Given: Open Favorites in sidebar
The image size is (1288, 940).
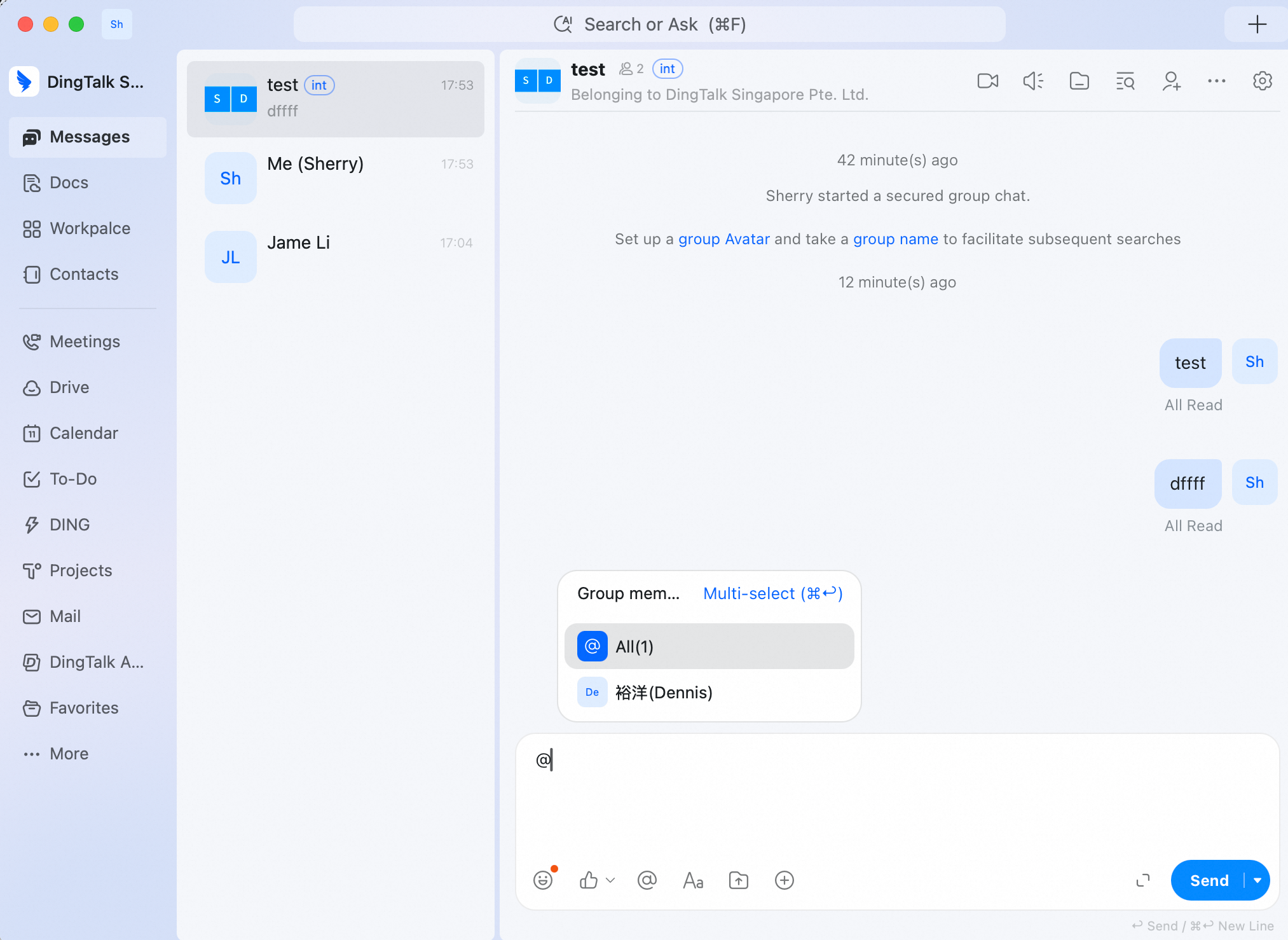Looking at the screenshot, I should point(88,708).
